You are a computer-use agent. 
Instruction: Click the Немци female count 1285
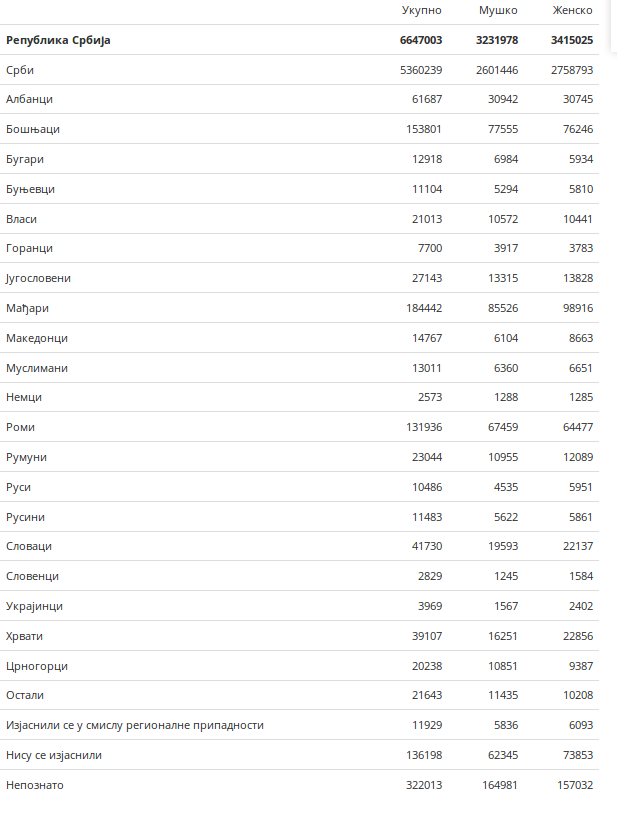577,398
